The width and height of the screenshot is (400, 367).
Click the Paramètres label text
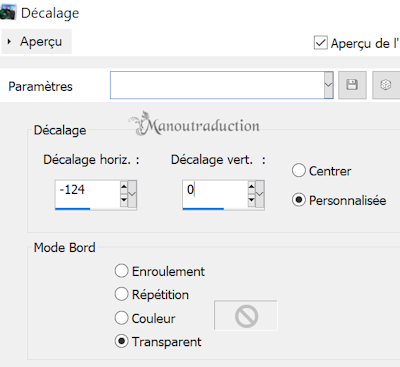(40, 87)
